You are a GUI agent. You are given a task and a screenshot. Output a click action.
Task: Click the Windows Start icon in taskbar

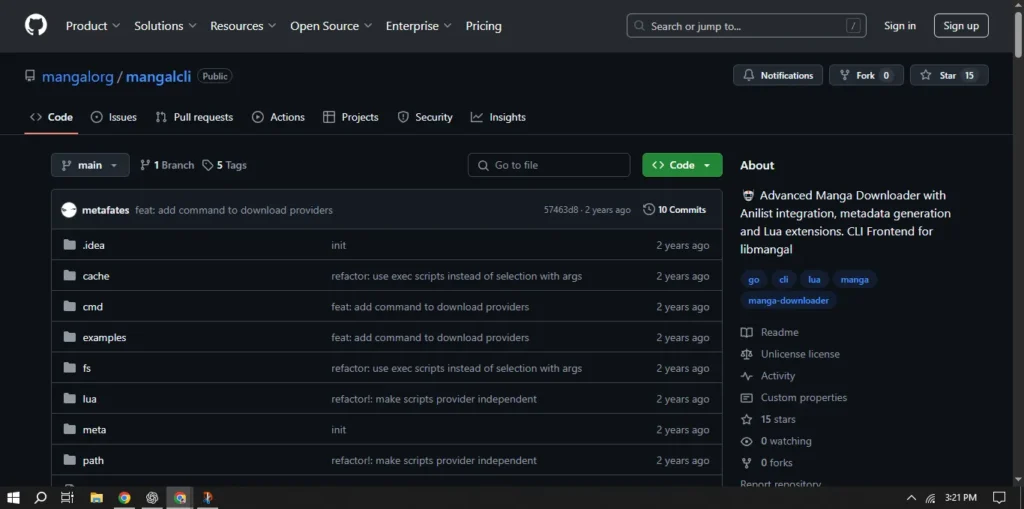14,497
